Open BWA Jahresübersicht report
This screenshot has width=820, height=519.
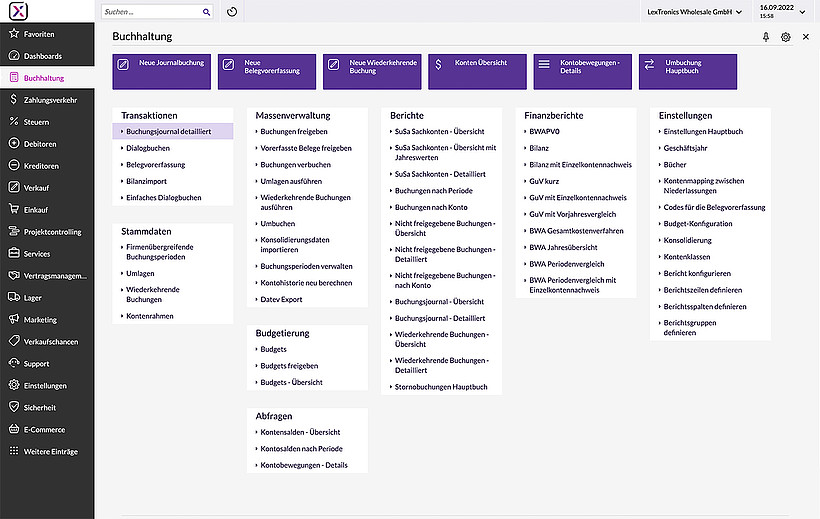click(563, 247)
